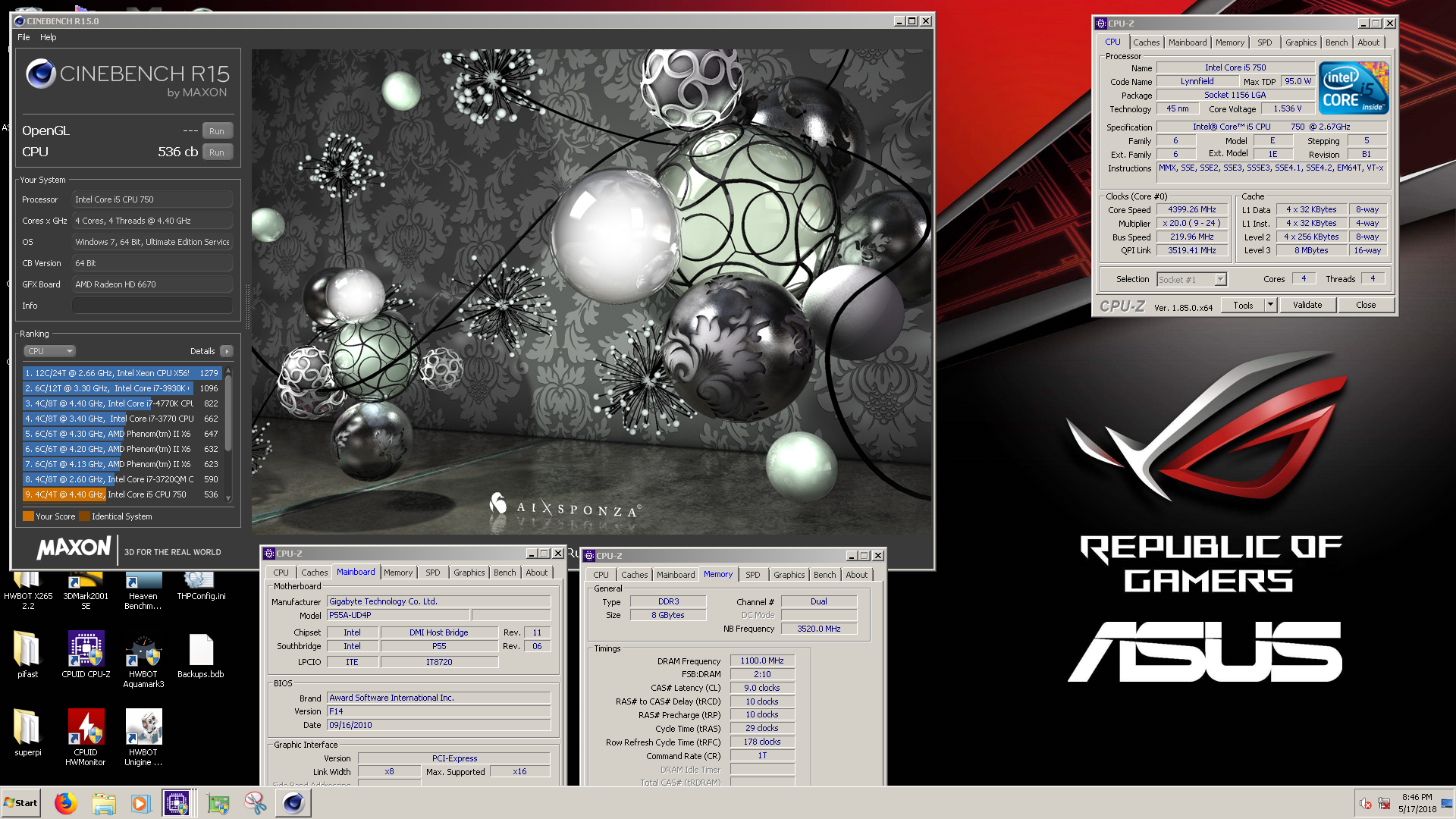Click the Cinebench R15 logo sphere
This screenshot has height=819, width=1456.
(x=40, y=74)
